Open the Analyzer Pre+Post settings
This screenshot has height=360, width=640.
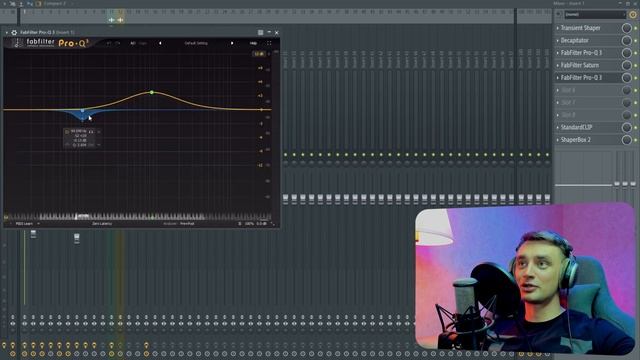[x=179, y=224]
